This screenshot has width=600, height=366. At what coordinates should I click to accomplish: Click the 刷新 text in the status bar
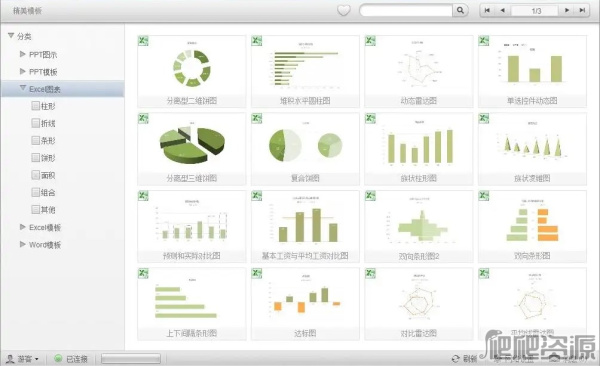tap(470, 359)
